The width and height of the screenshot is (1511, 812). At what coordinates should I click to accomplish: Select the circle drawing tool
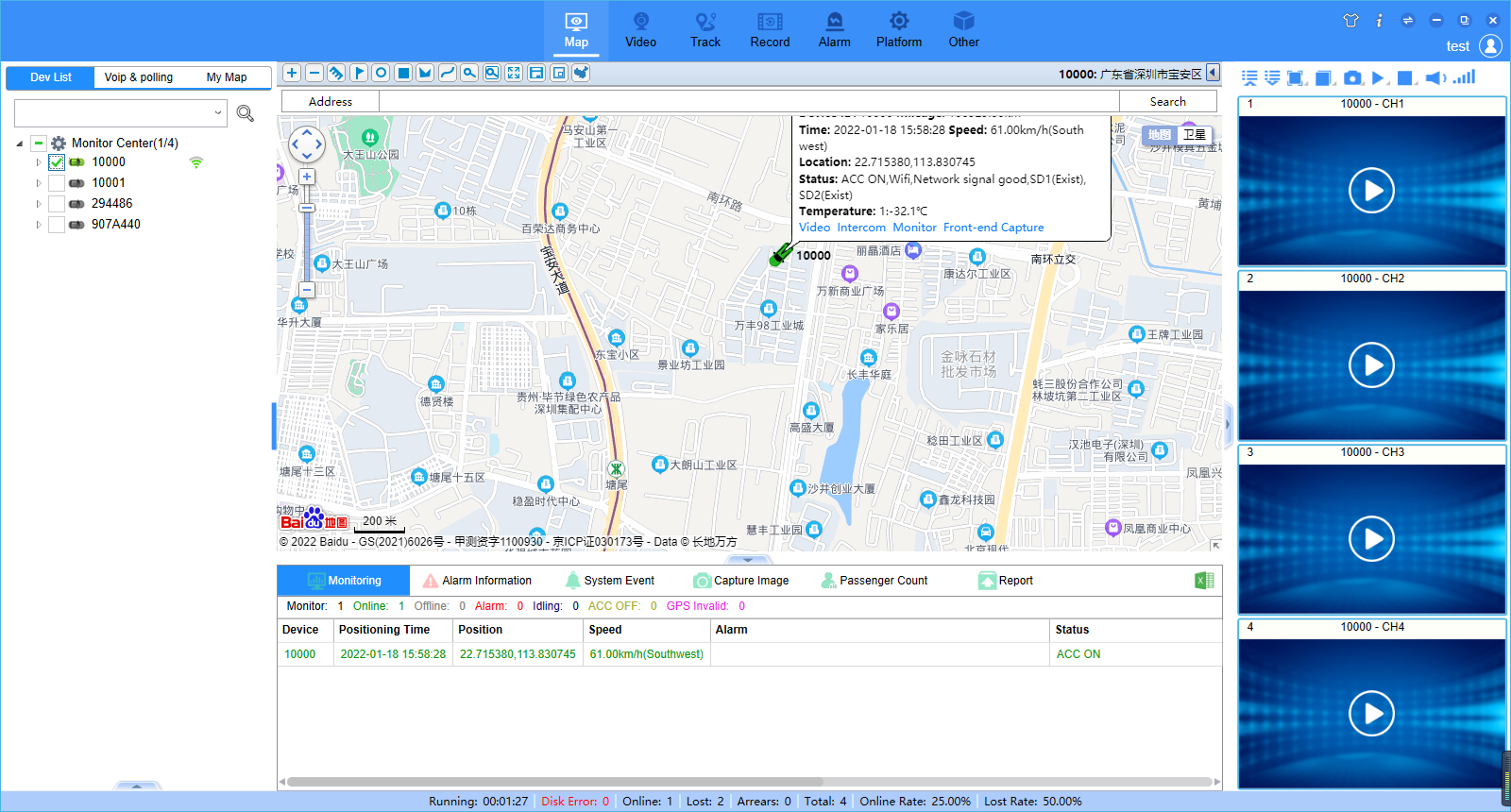click(381, 73)
